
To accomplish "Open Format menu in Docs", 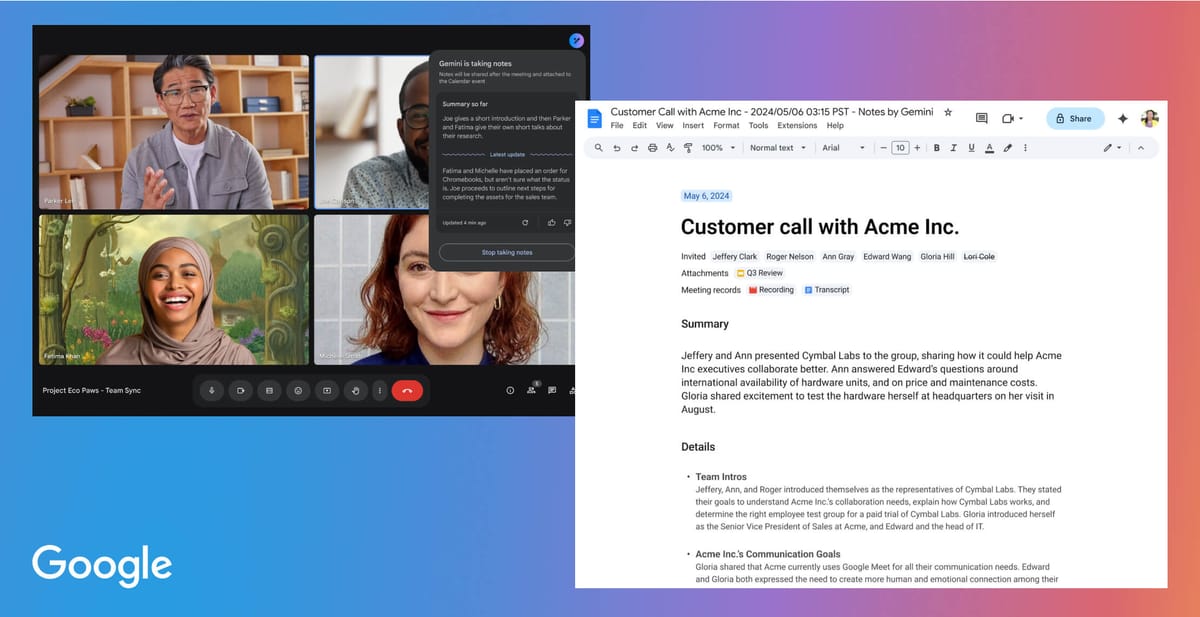I will (x=727, y=126).
